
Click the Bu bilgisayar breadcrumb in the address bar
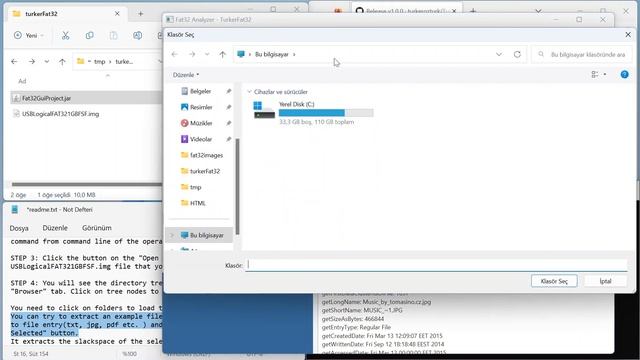[272, 54]
